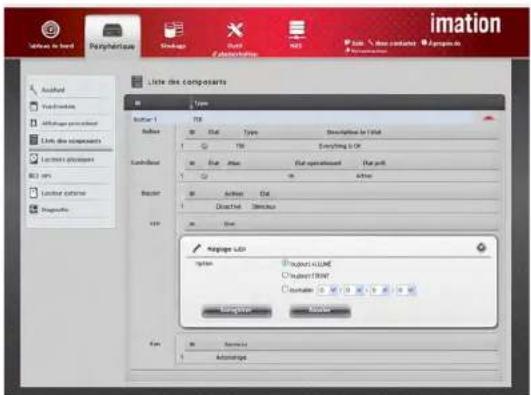Click the status icon in the 'Everything is OK' row
The height and width of the screenshot is (395, 531).
point(204,146)
